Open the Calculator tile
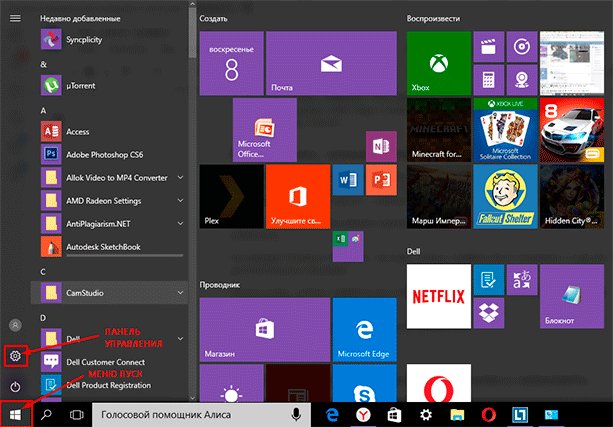The image size is (613, 427). (x=489, y=80)
